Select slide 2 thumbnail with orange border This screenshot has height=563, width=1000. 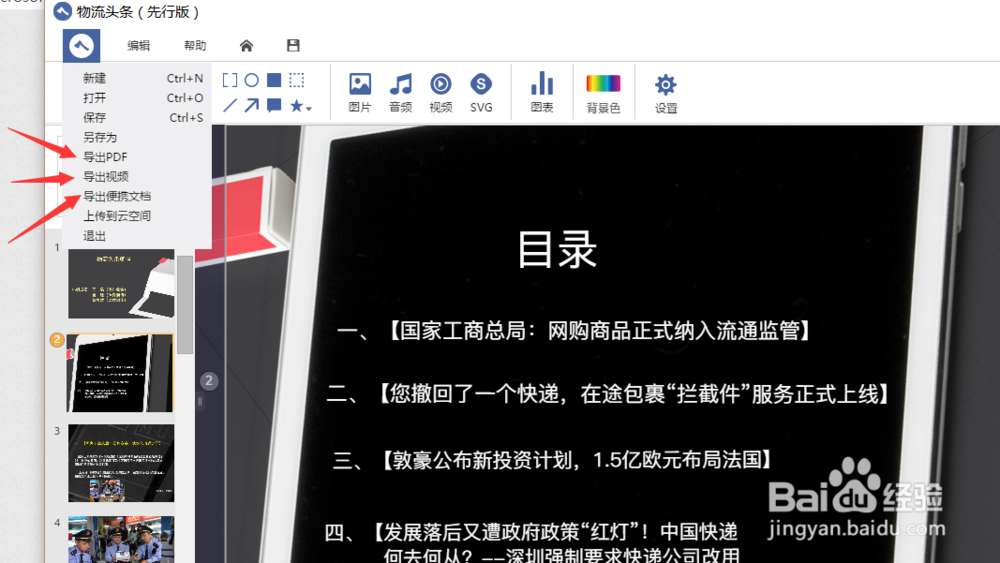click(x=120, y=373)
